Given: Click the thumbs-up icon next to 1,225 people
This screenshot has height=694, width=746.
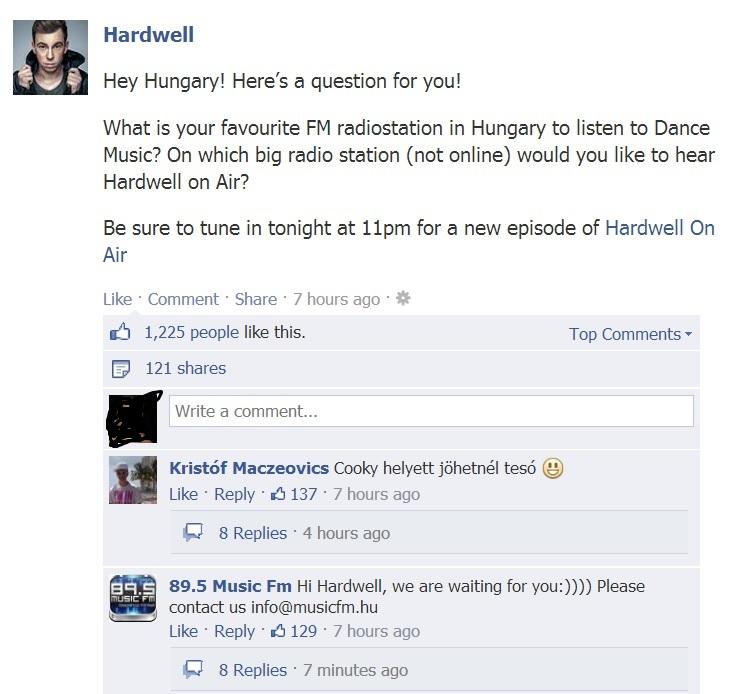Looking at the screenshot, I should coord(120,332).
